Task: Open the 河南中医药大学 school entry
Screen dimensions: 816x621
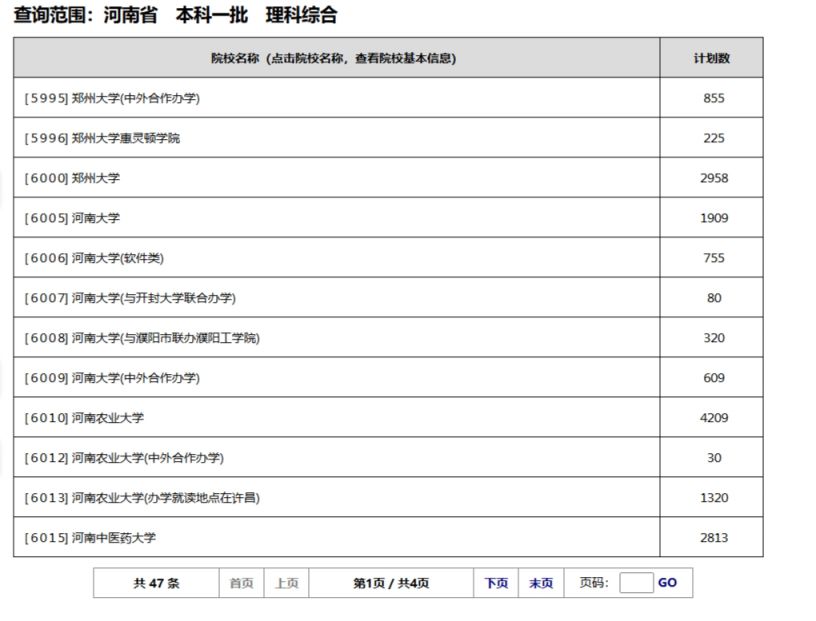Action: tap(90, 537)
